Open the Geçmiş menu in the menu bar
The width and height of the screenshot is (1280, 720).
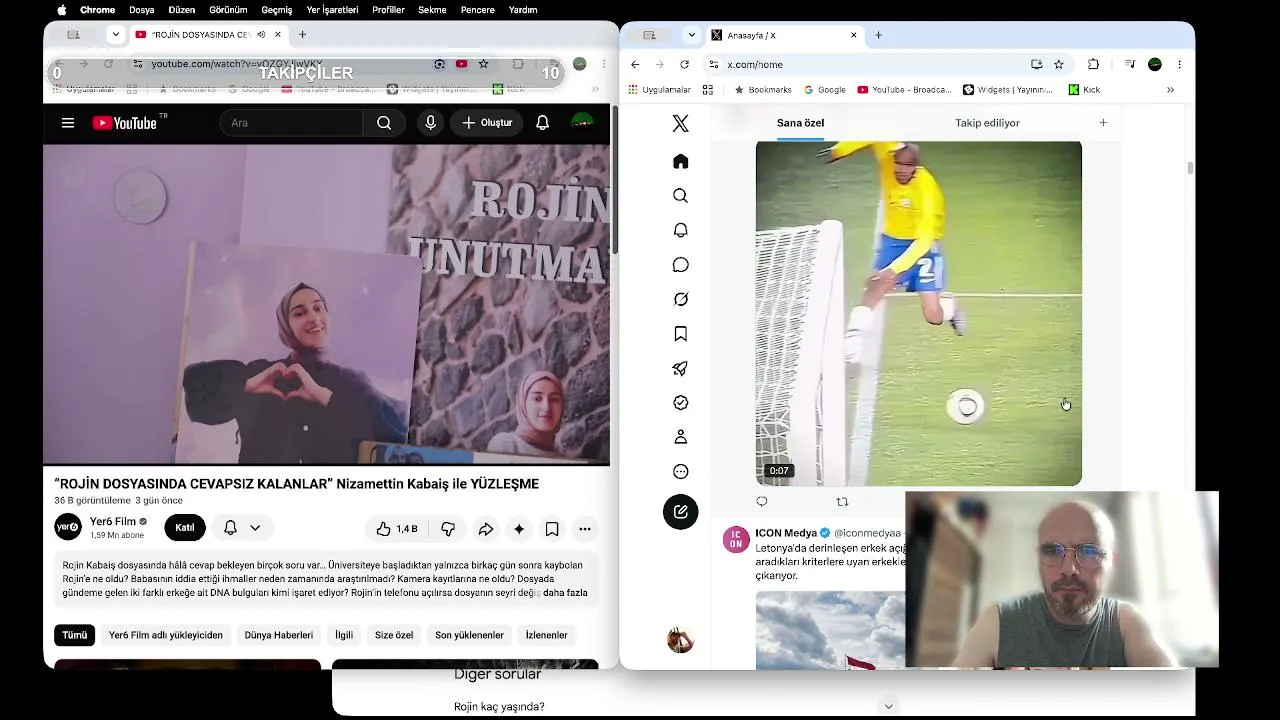coord(277,10)
